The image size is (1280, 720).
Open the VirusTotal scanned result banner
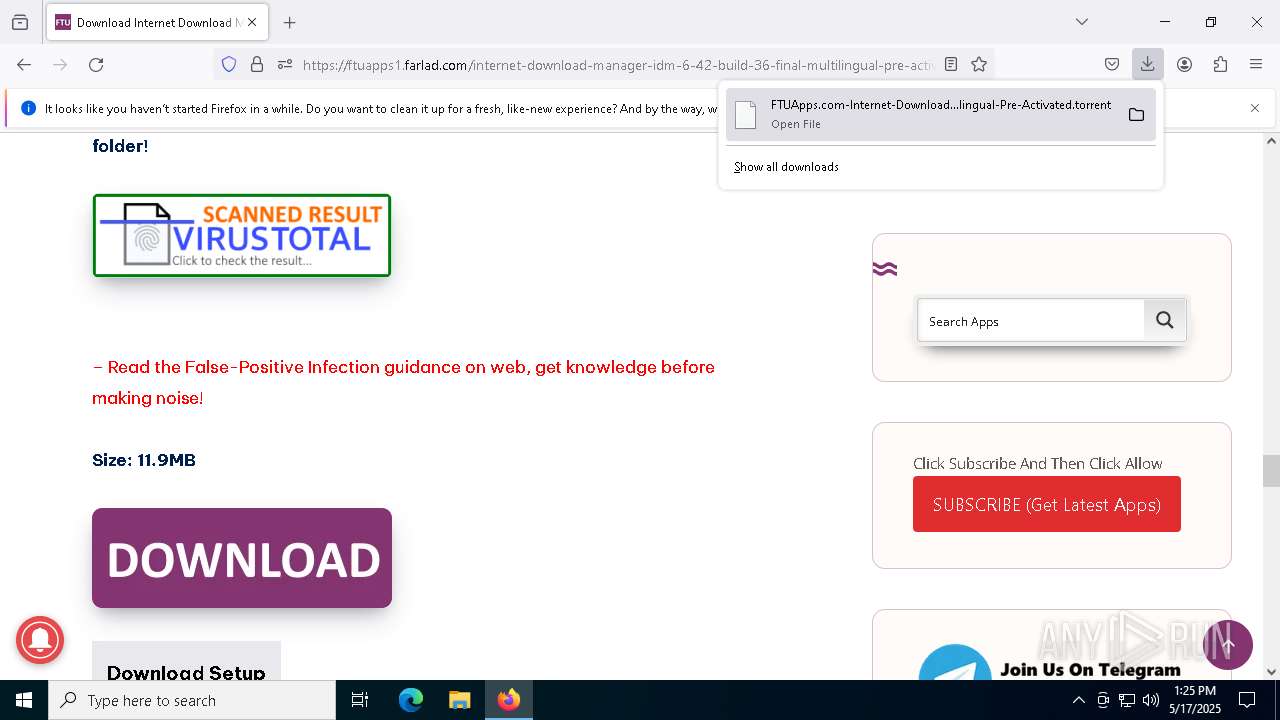click(x=242, y=235)
